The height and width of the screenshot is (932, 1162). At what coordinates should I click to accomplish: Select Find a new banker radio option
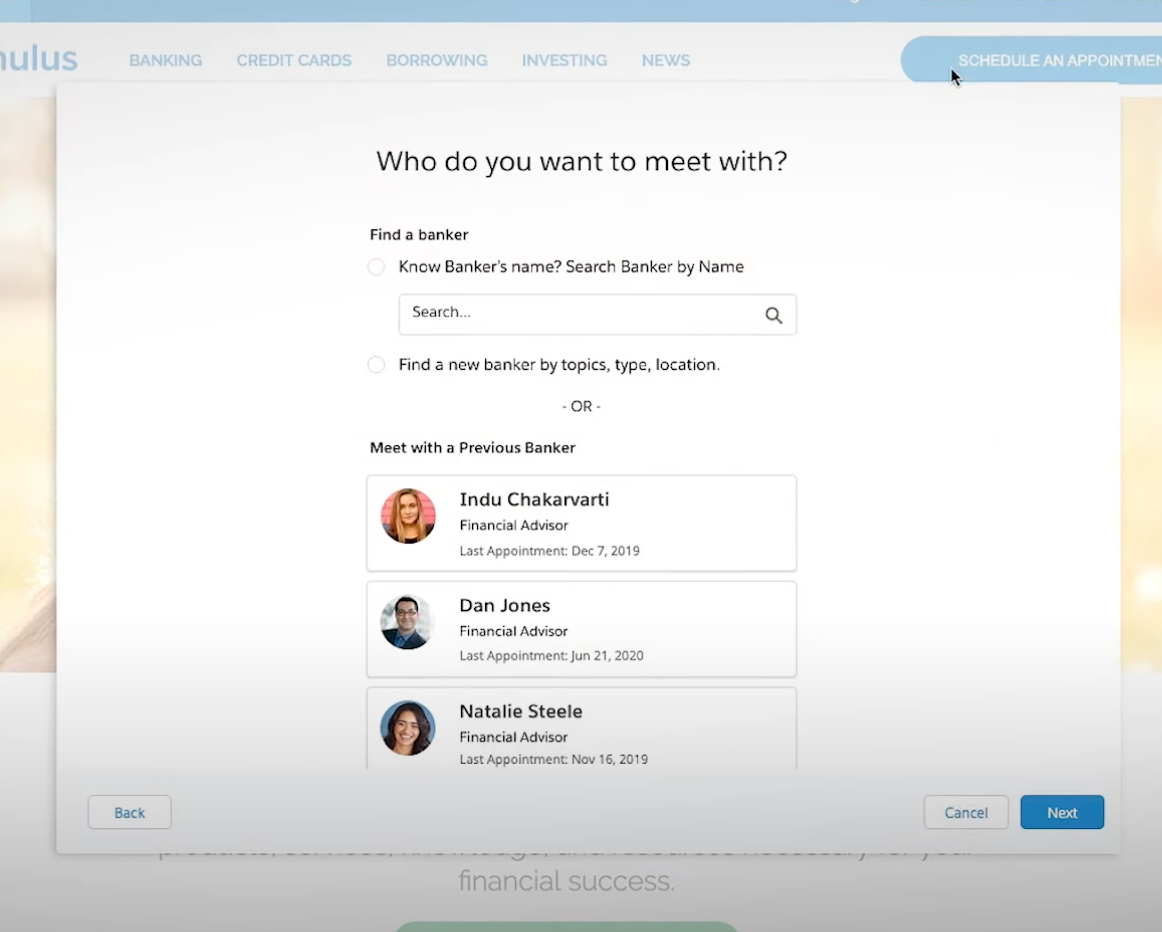pyautogui.click(x=376, y=365)
